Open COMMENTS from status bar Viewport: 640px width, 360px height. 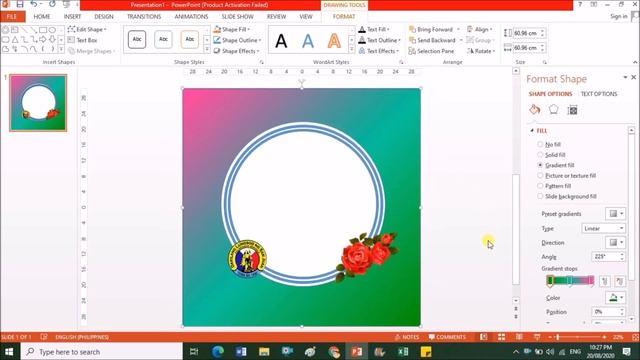447,337
